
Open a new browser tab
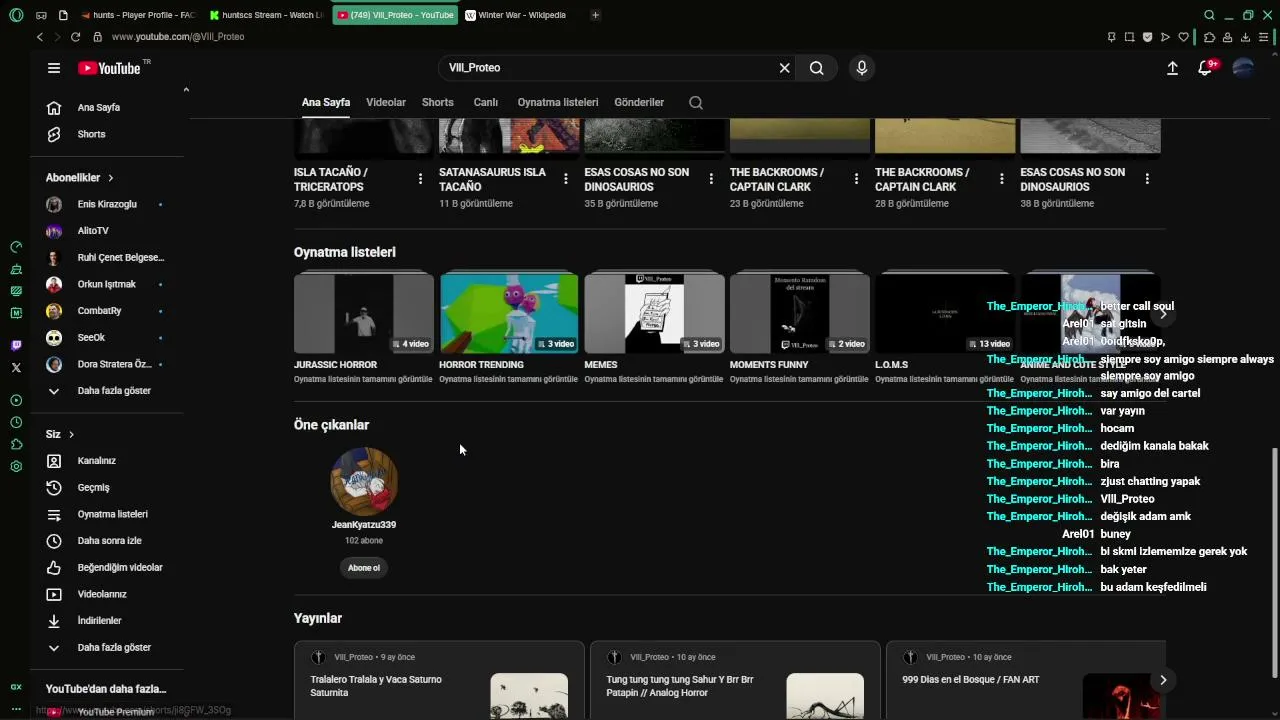click(x=595, y=15)
